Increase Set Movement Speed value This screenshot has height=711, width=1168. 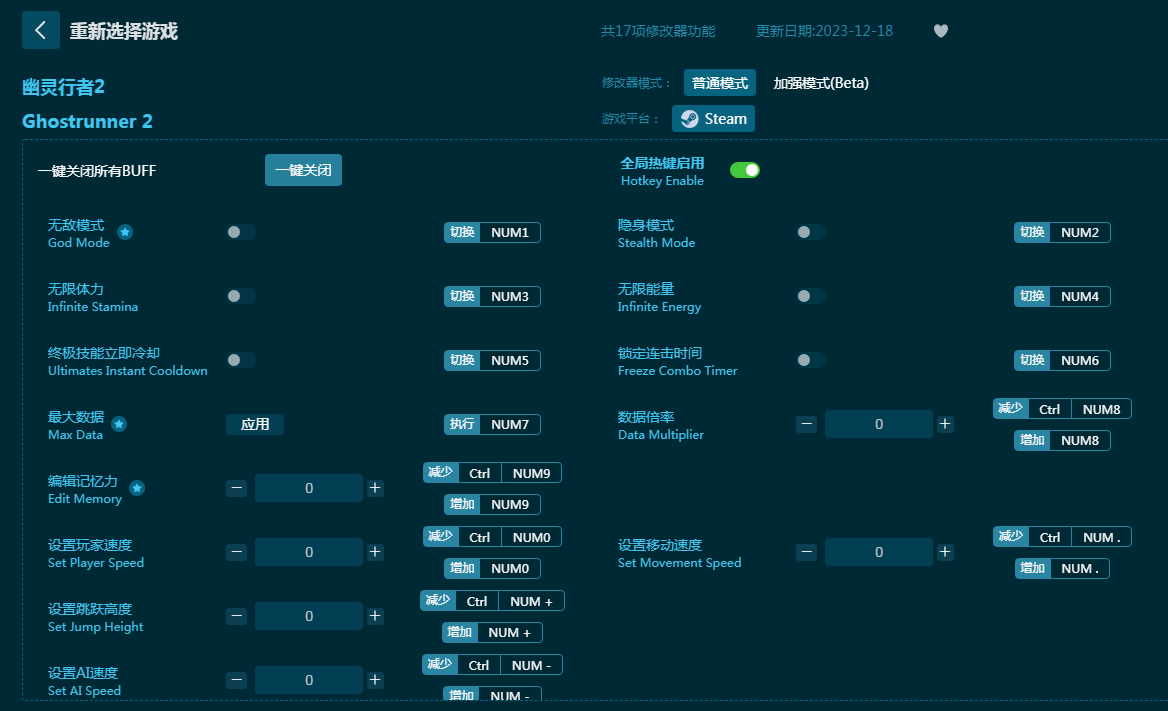point(945,552)
